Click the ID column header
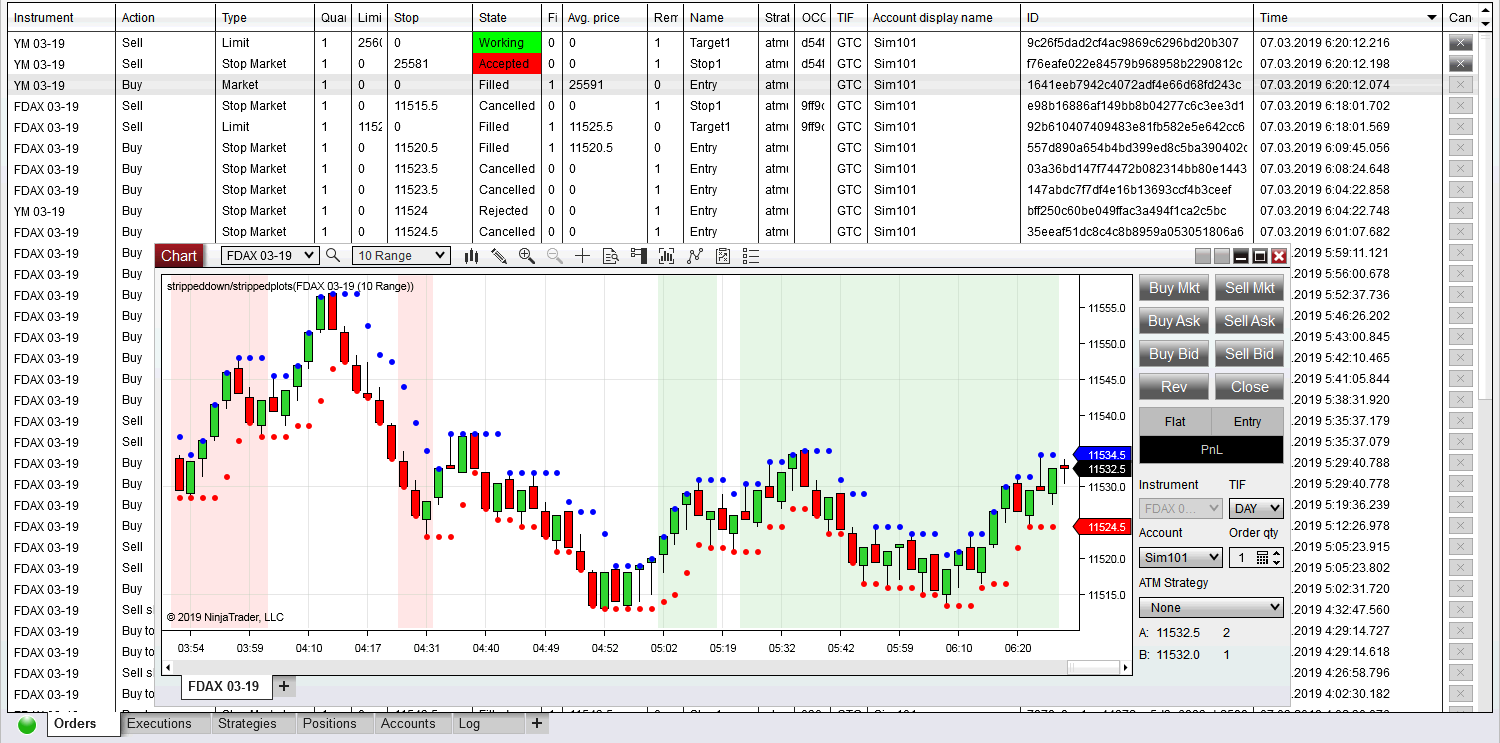Screen dimensions: 1500x743 tap(1137, 18)
